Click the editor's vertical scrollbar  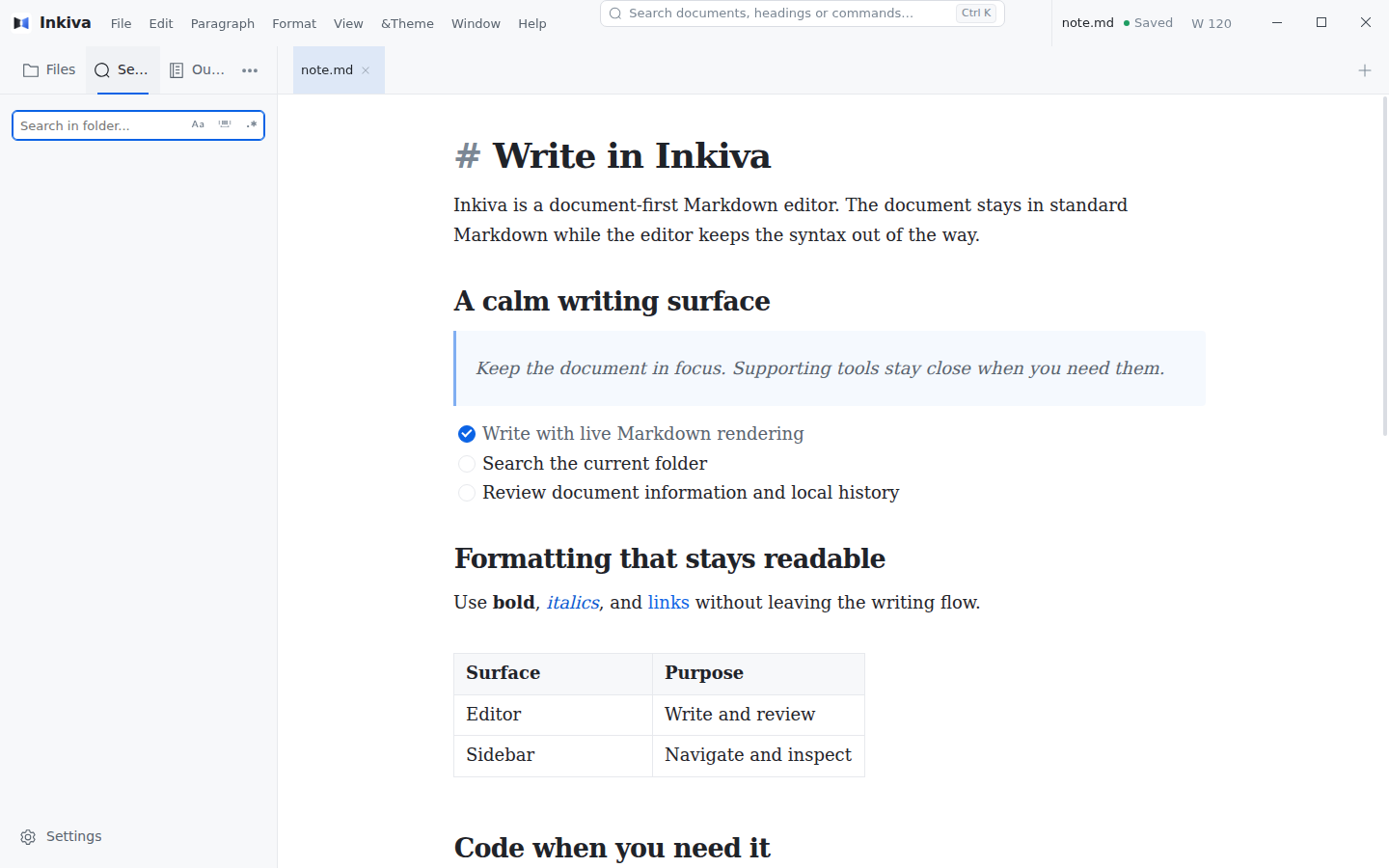point(1385,265)
